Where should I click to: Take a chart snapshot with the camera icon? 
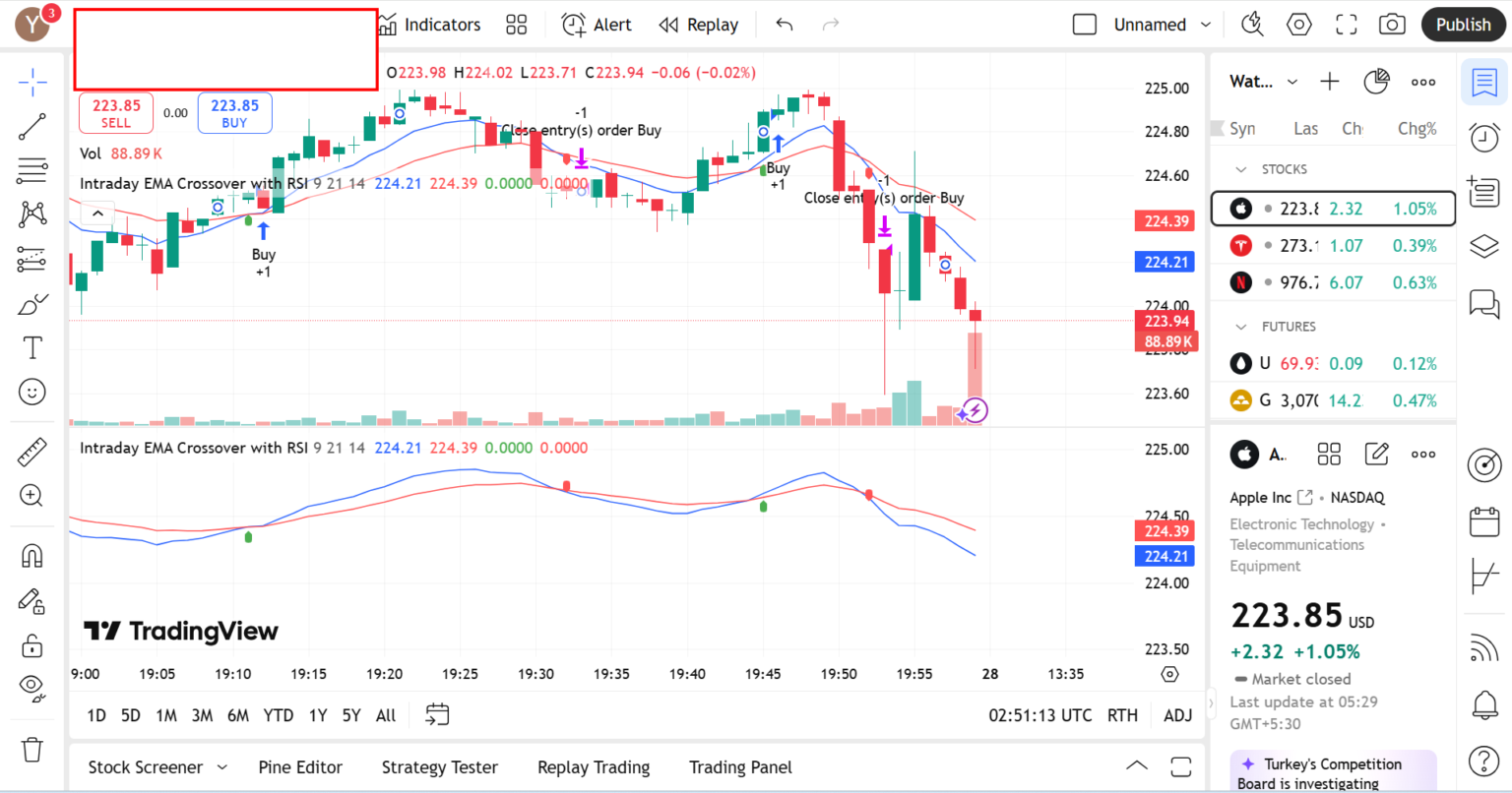1392,24
